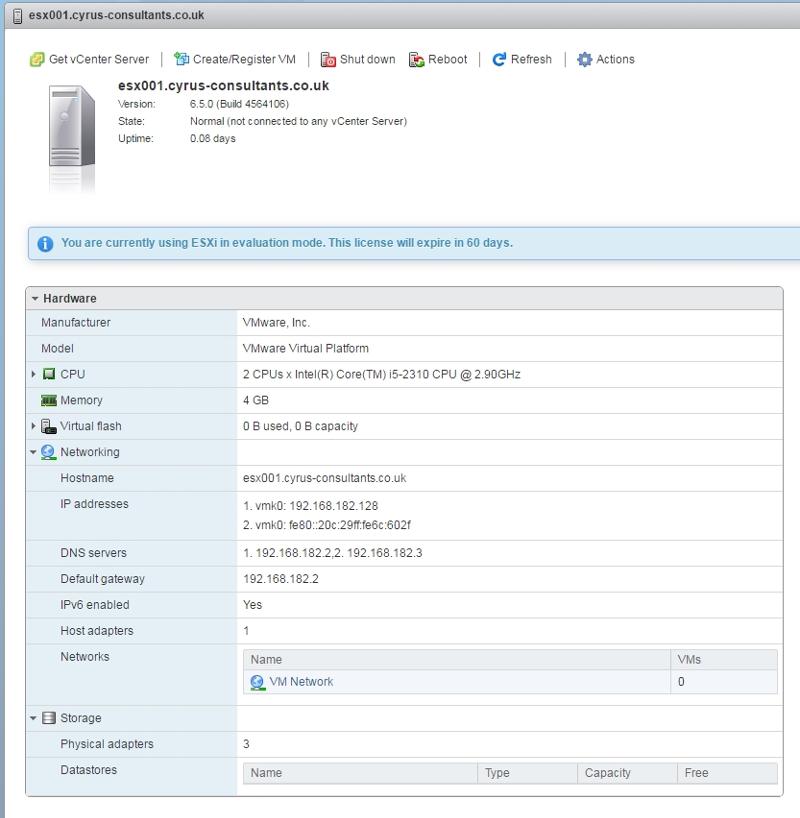Sort datastores by Capacity column
Image resolution: width=800 pixels, height=818 pixels.
coord(627,773)
